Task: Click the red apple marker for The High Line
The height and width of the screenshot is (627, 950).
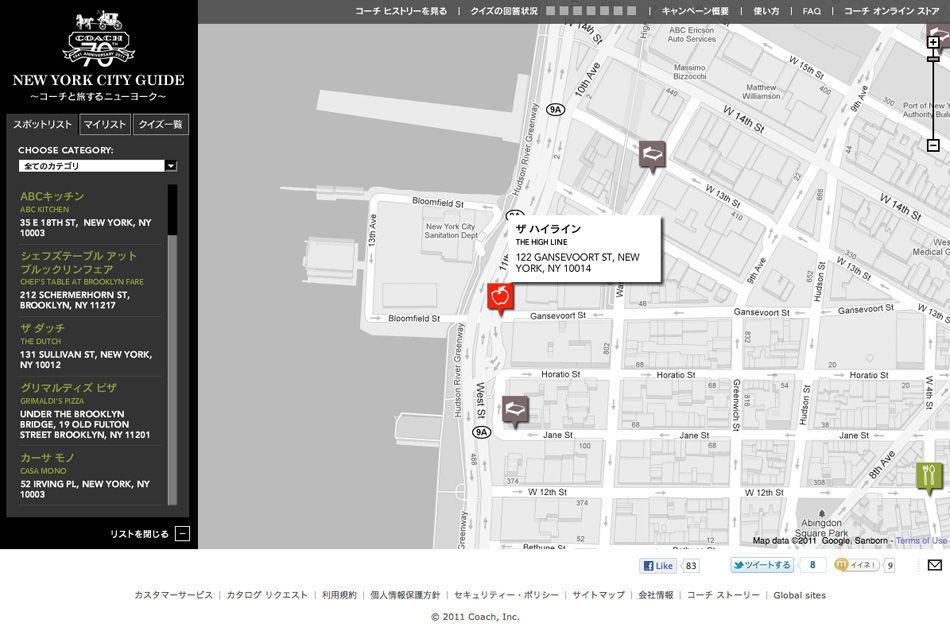Action: click(500, 297)
